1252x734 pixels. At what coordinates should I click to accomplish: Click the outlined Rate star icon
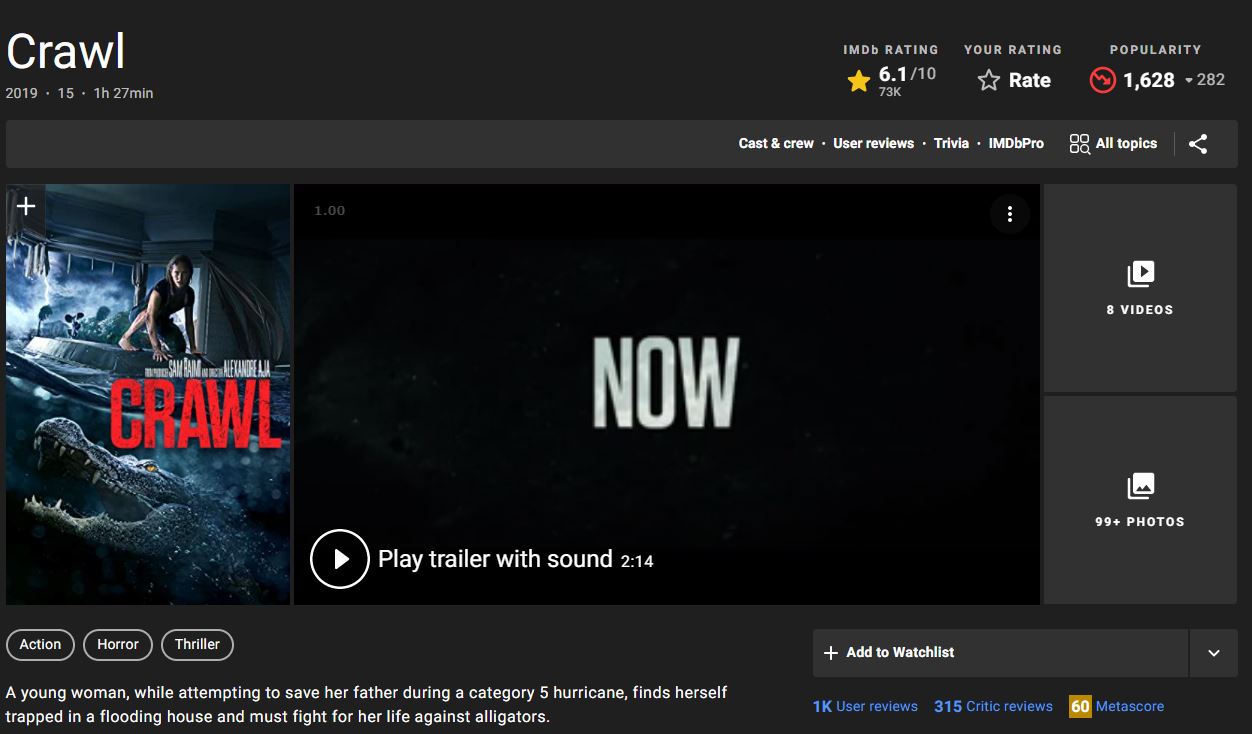point(989,81)
